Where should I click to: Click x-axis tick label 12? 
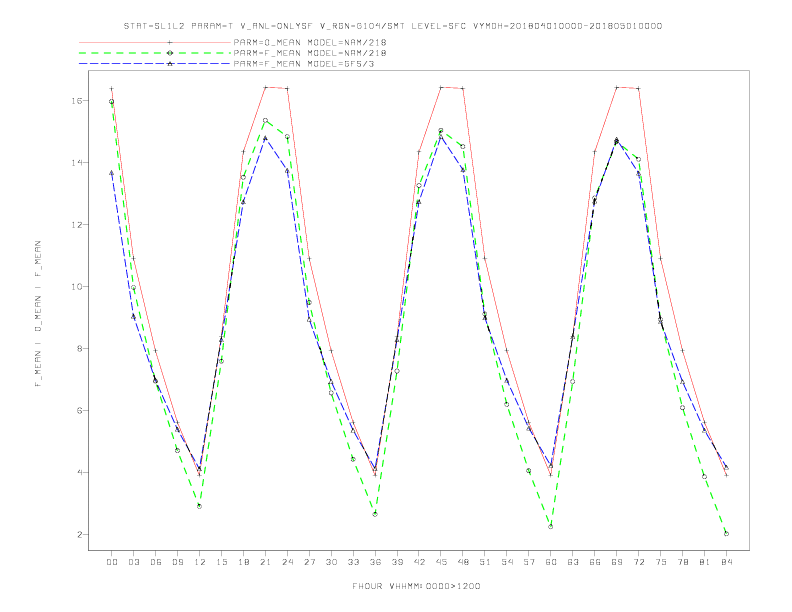pyautogui.click(x=200, y=562)
